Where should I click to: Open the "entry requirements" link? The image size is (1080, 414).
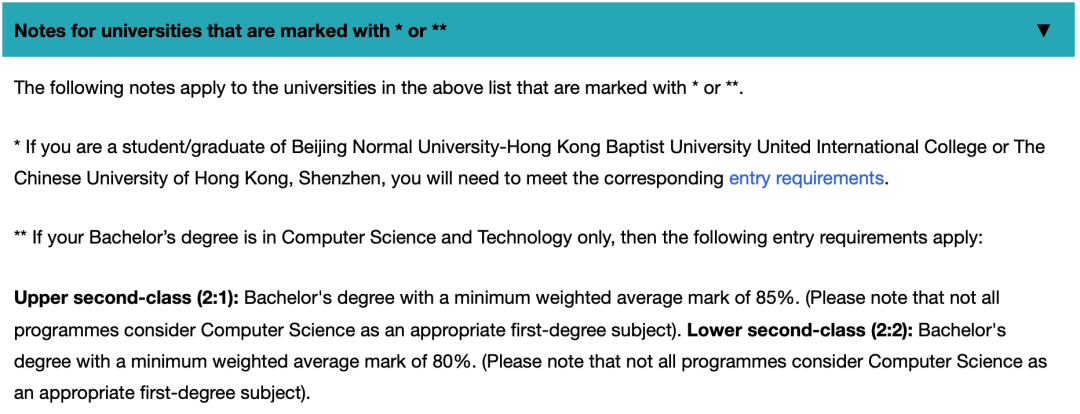pyautogui.click(x=806, y=178)
